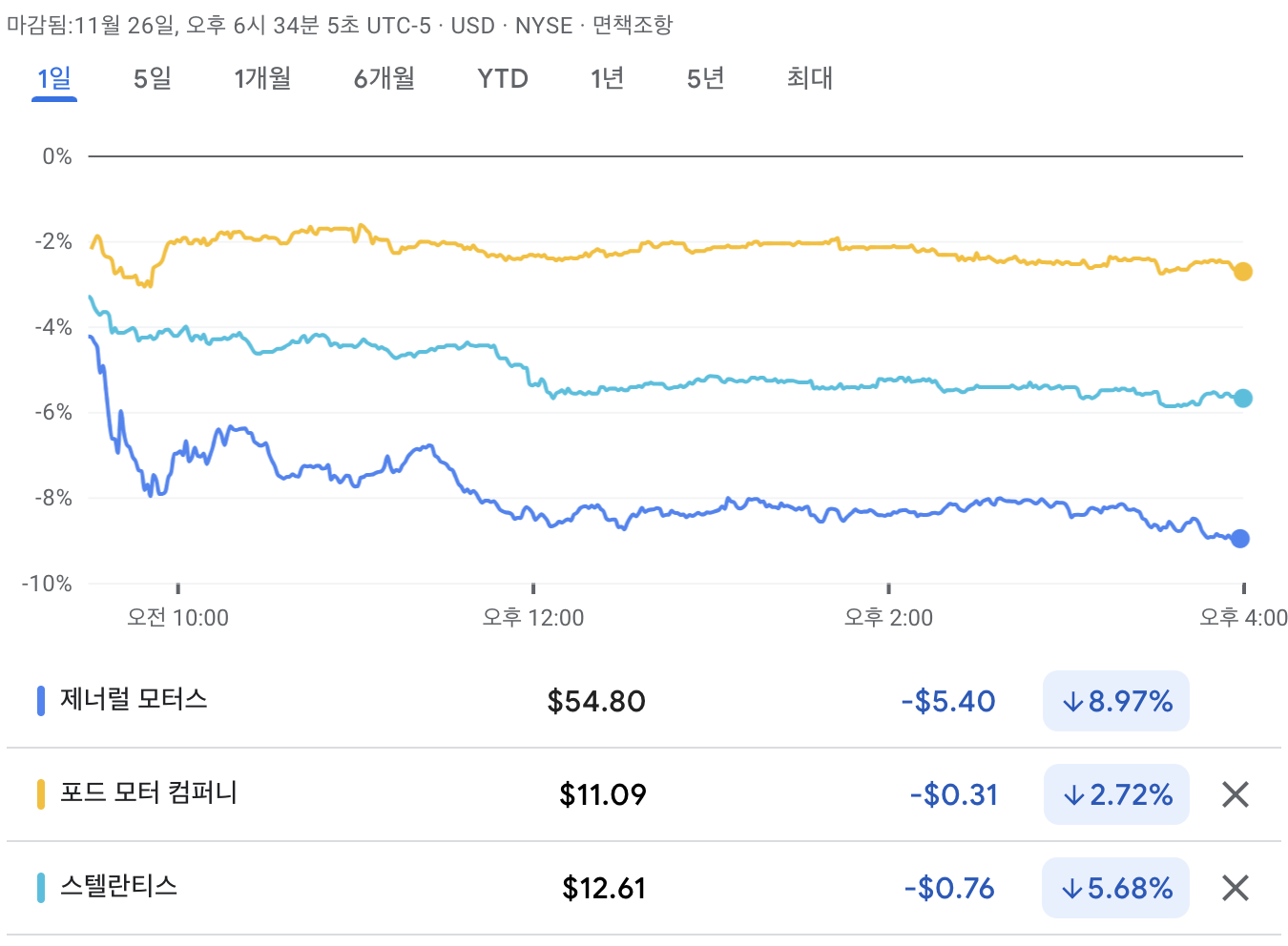Click the -6% y-axis label
The width and height of the screenshot is (1288, 946).
click(53, 412)
